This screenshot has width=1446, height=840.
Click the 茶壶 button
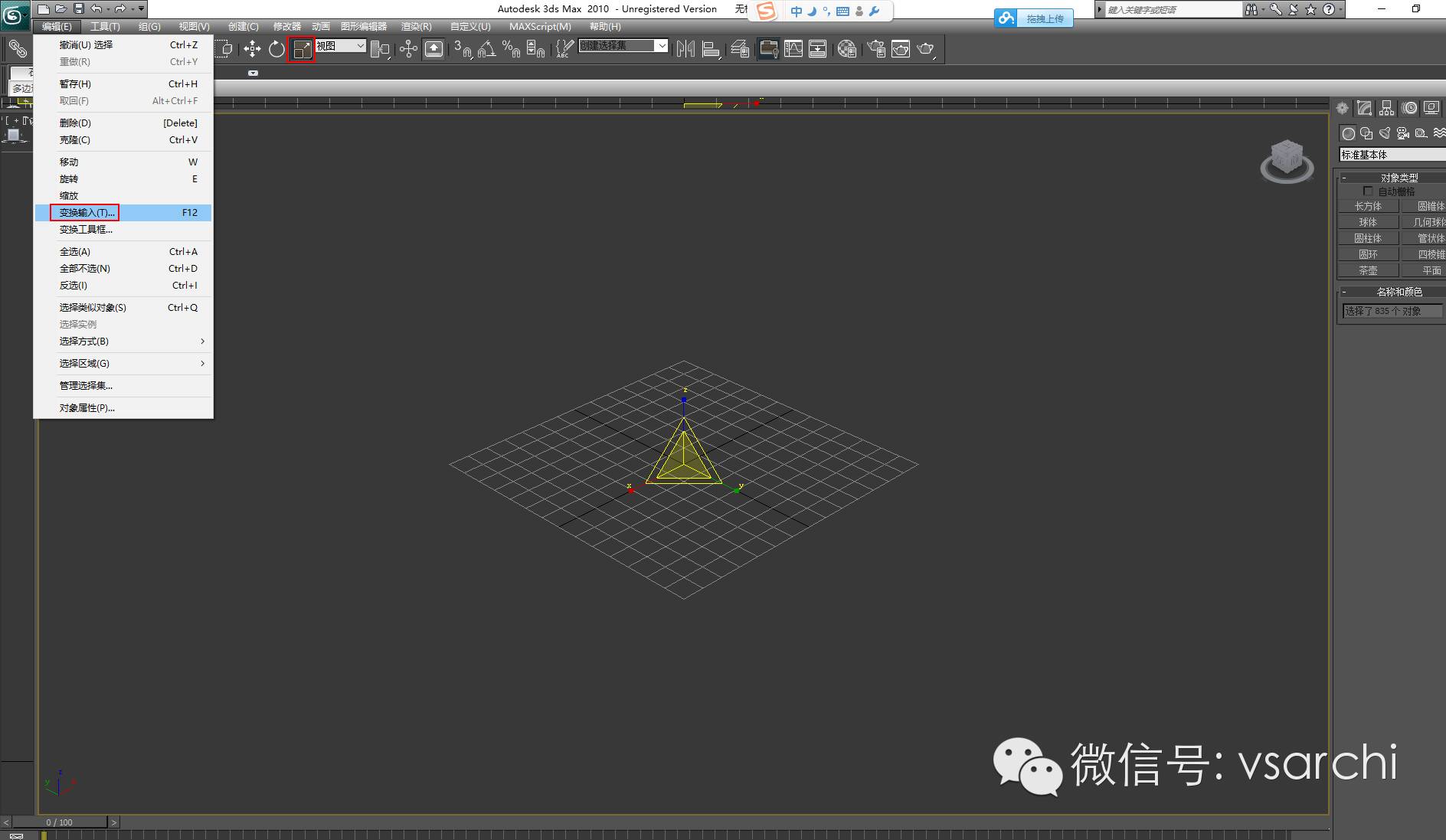[1368, 270]
